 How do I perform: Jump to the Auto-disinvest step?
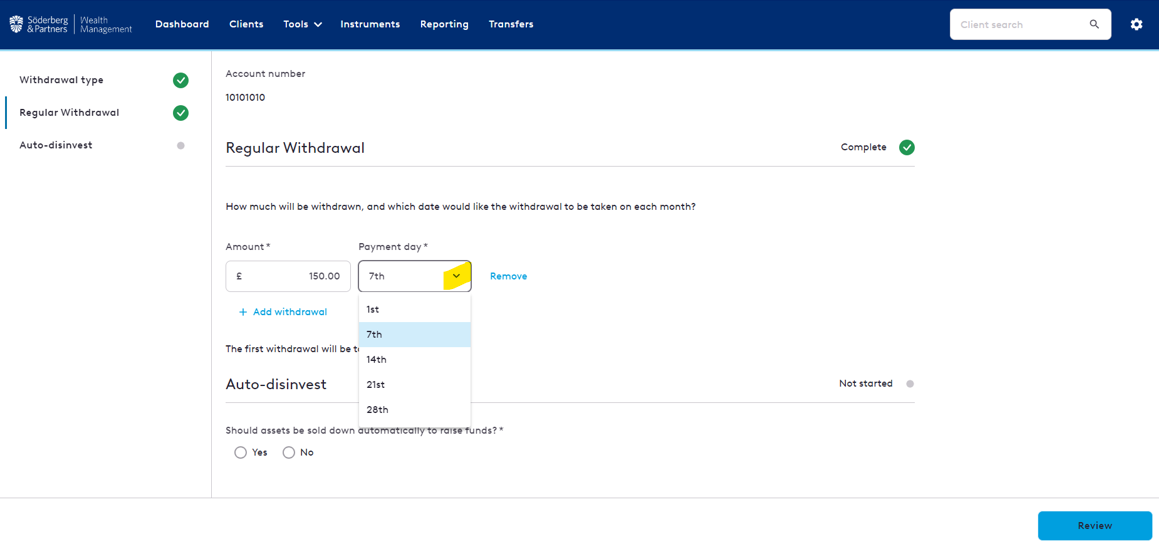point(56,146)
